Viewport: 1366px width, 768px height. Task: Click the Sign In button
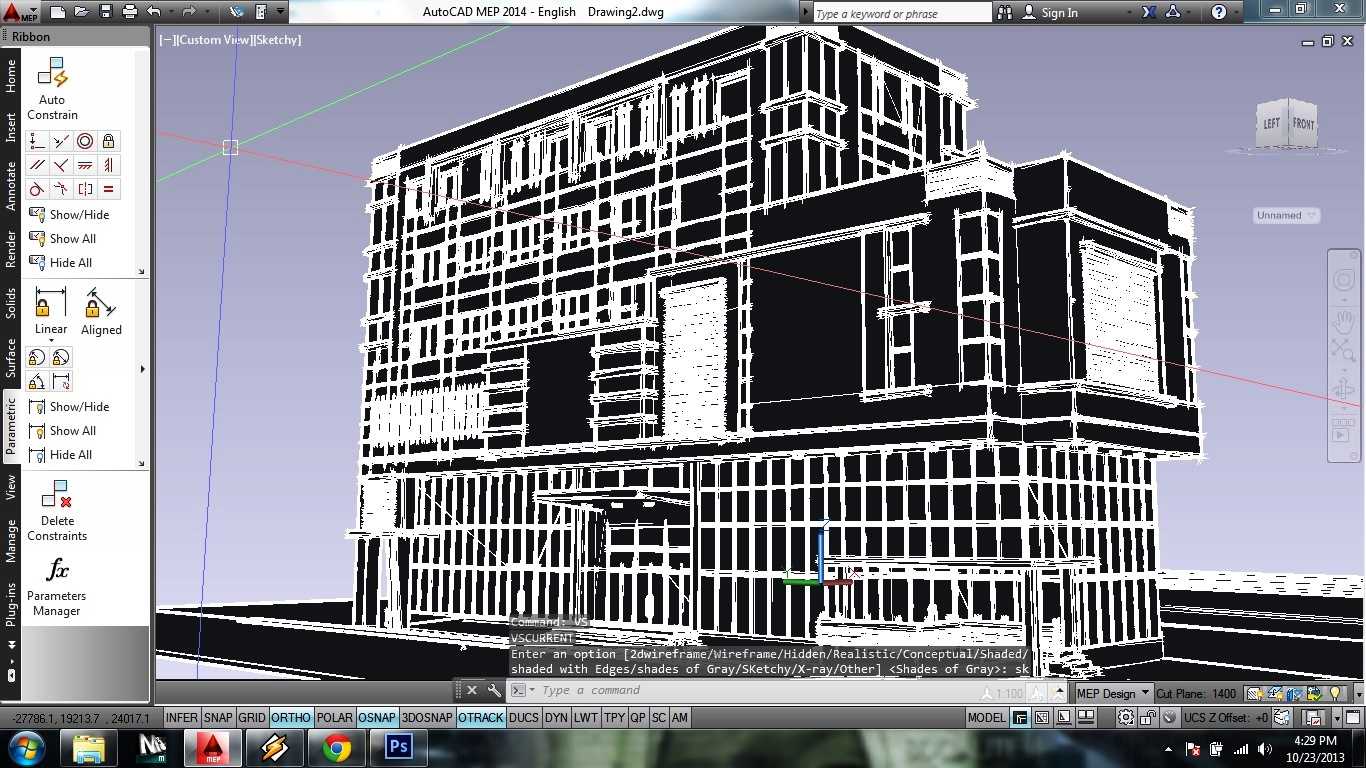point(1051,13)
